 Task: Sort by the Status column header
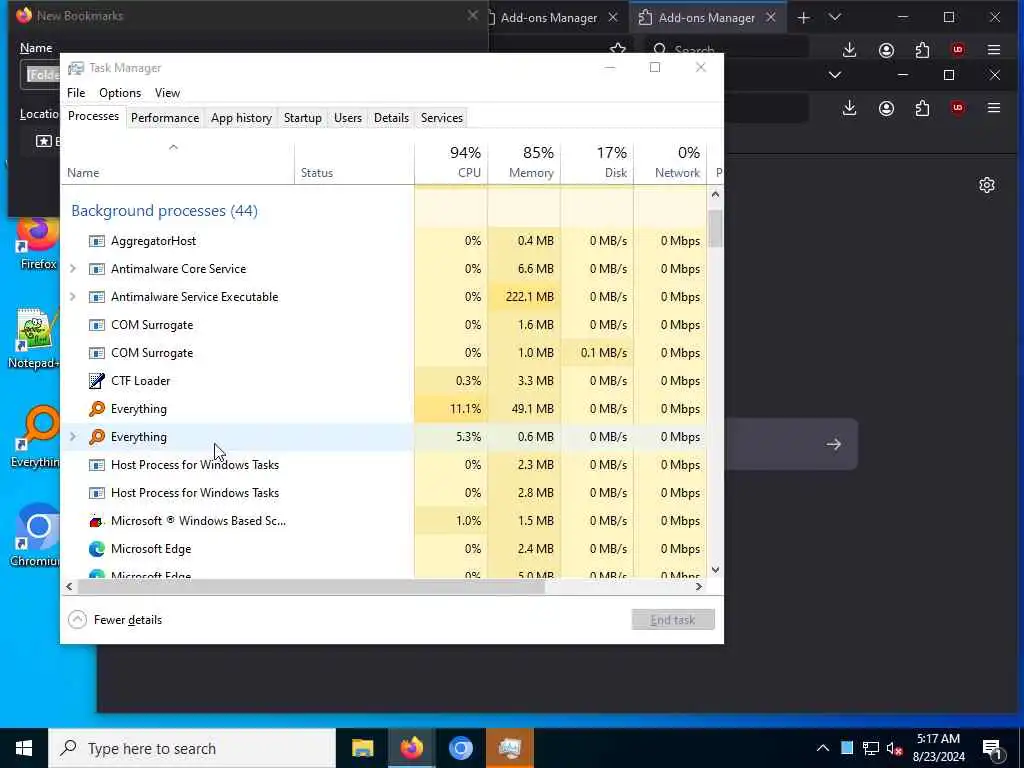pos(355,163)
